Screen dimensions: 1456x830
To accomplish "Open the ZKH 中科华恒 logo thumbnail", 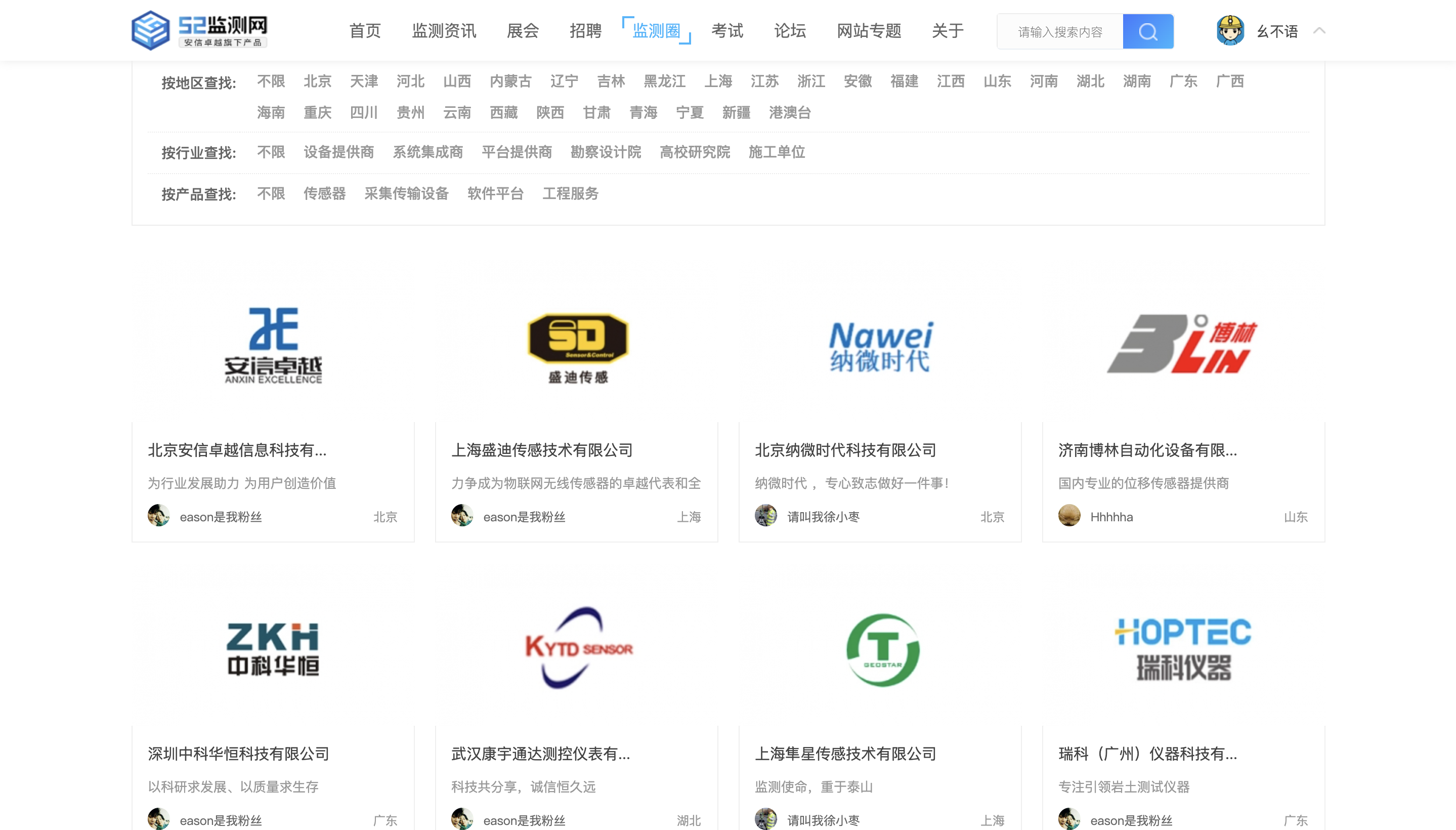I will 273,650.
